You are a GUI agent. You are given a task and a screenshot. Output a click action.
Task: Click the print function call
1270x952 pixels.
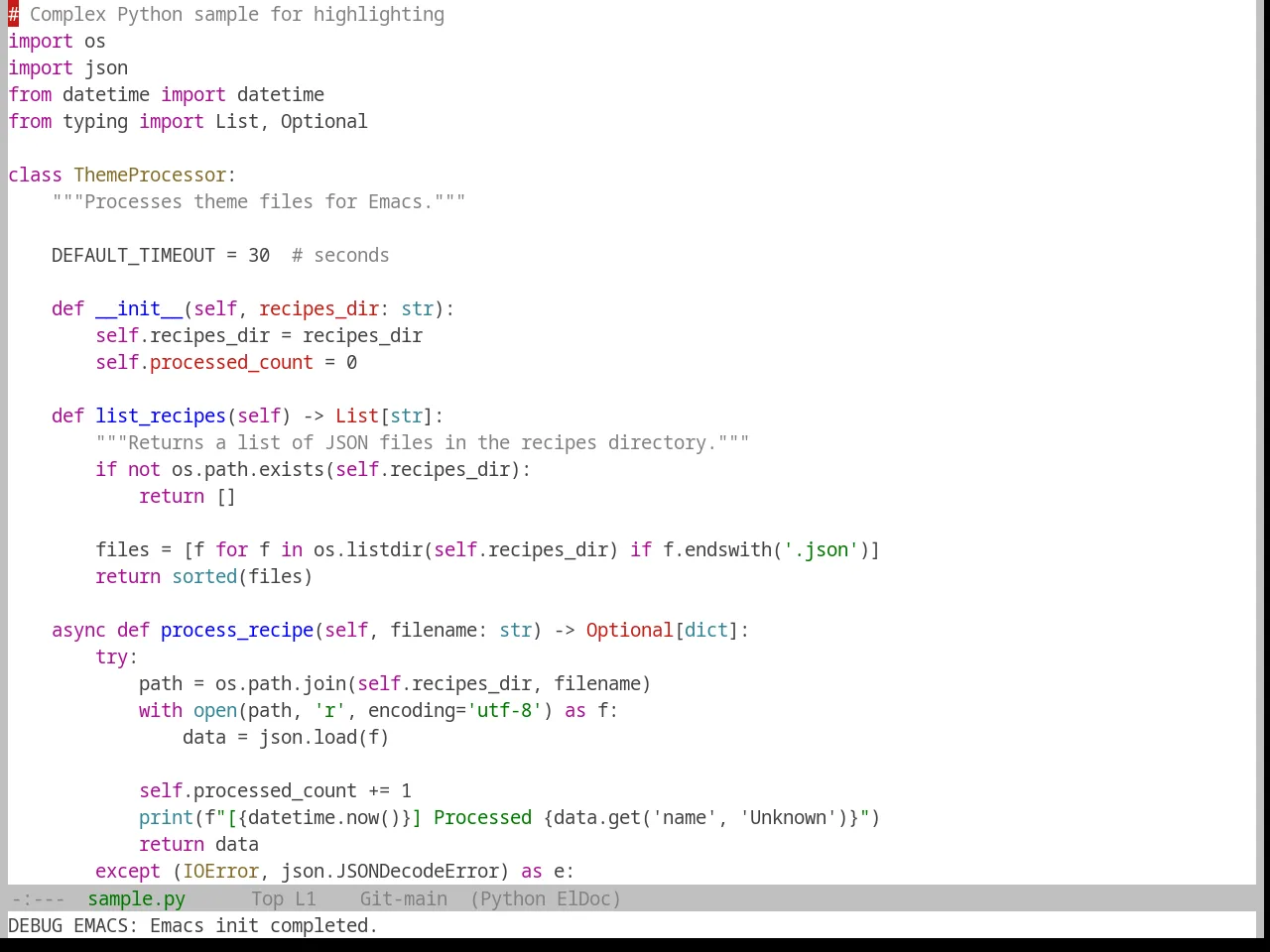click(x=166, y=817)
